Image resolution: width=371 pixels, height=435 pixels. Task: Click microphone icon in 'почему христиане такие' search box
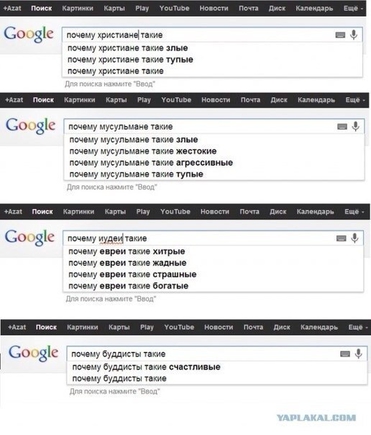point(354,35)
